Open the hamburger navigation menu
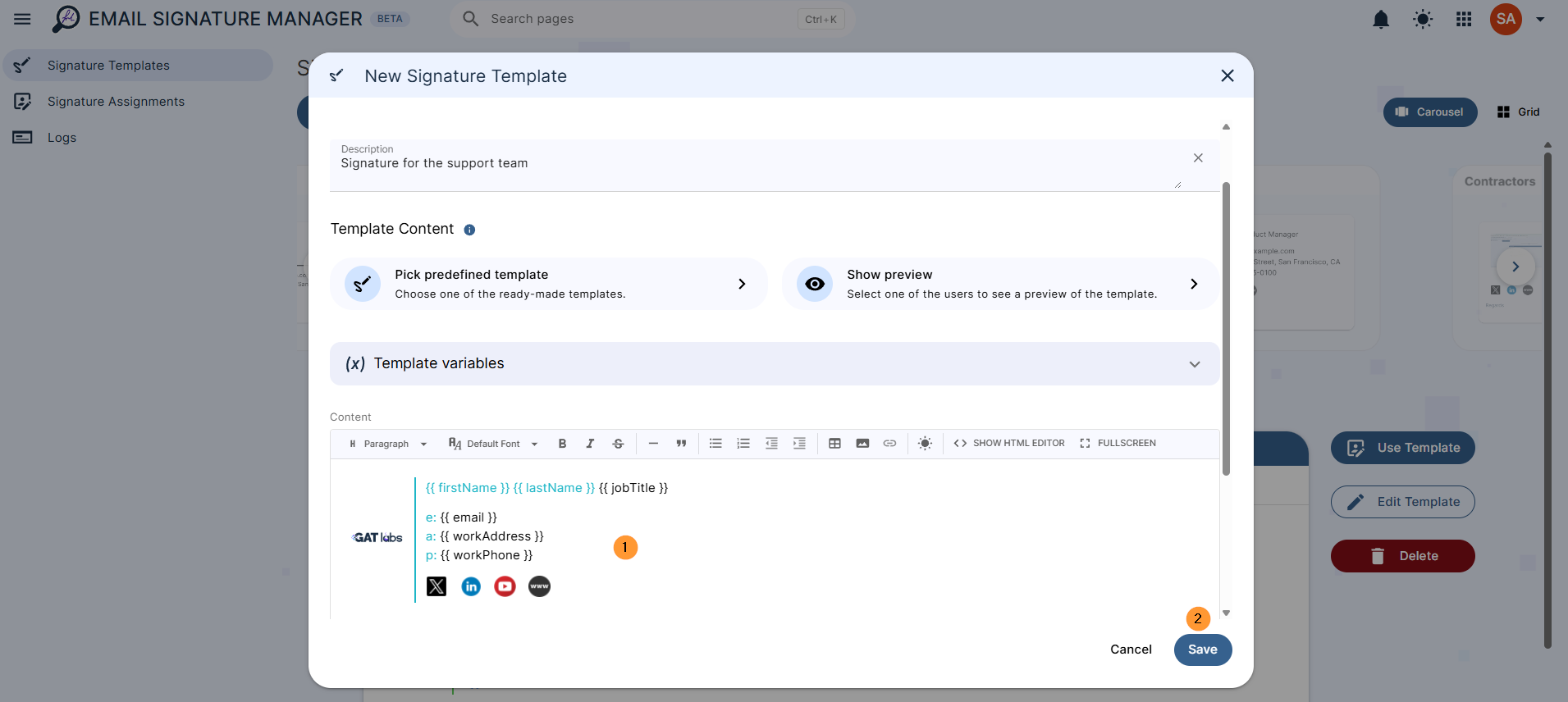Screen dimensions: 1568x702 [x=22, y=19]
